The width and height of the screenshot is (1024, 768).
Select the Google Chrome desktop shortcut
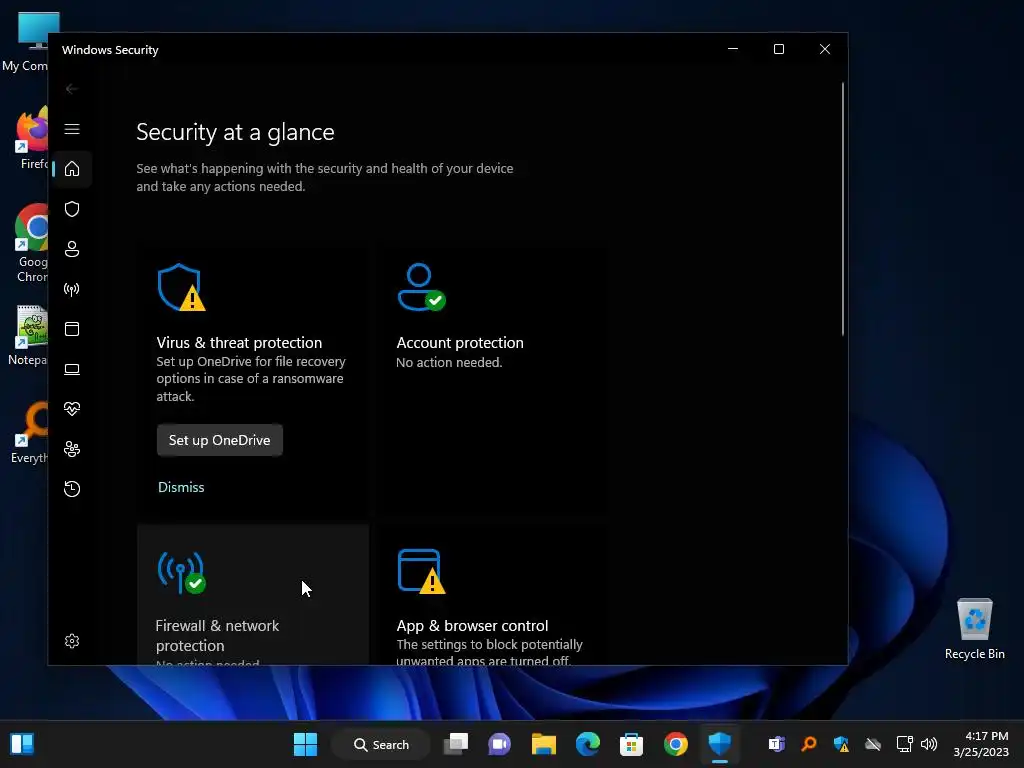point(31,243)
